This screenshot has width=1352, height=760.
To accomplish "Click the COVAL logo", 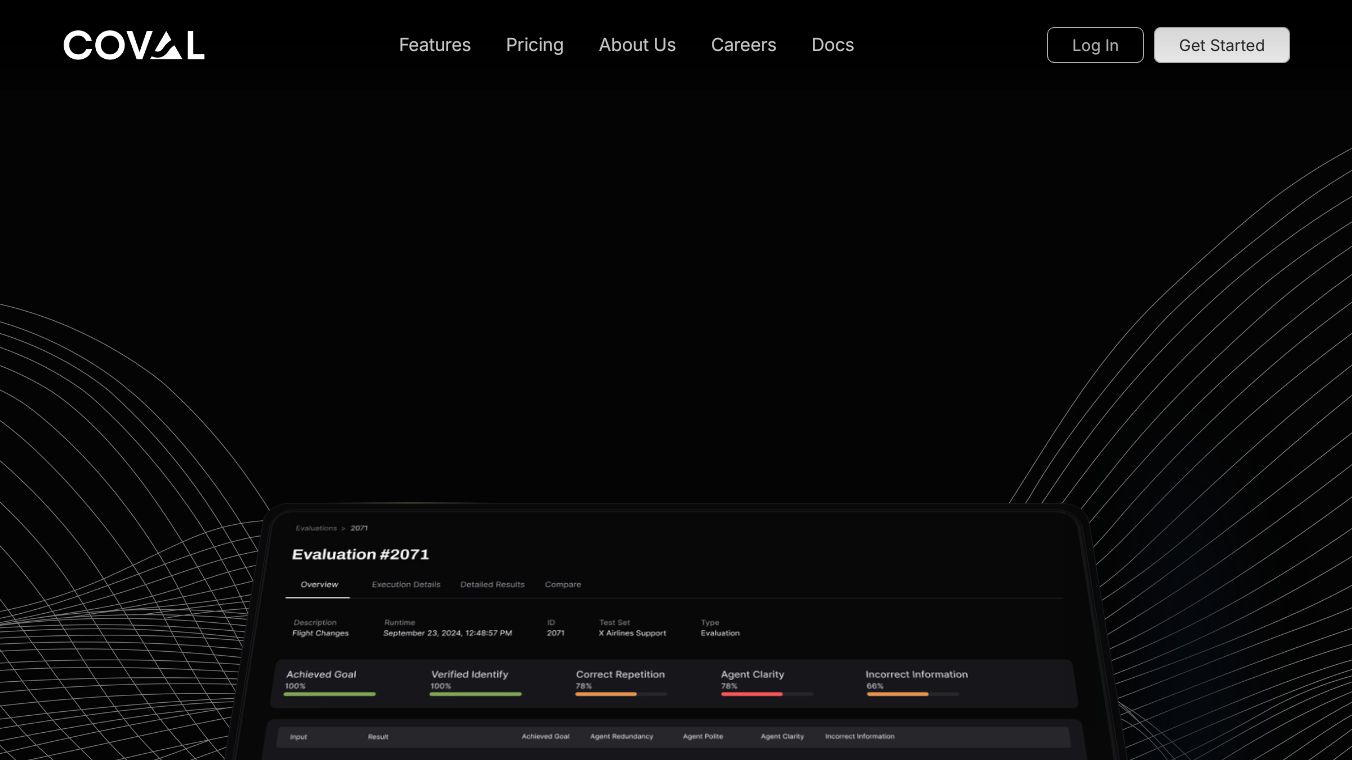I will click(134, 45).
